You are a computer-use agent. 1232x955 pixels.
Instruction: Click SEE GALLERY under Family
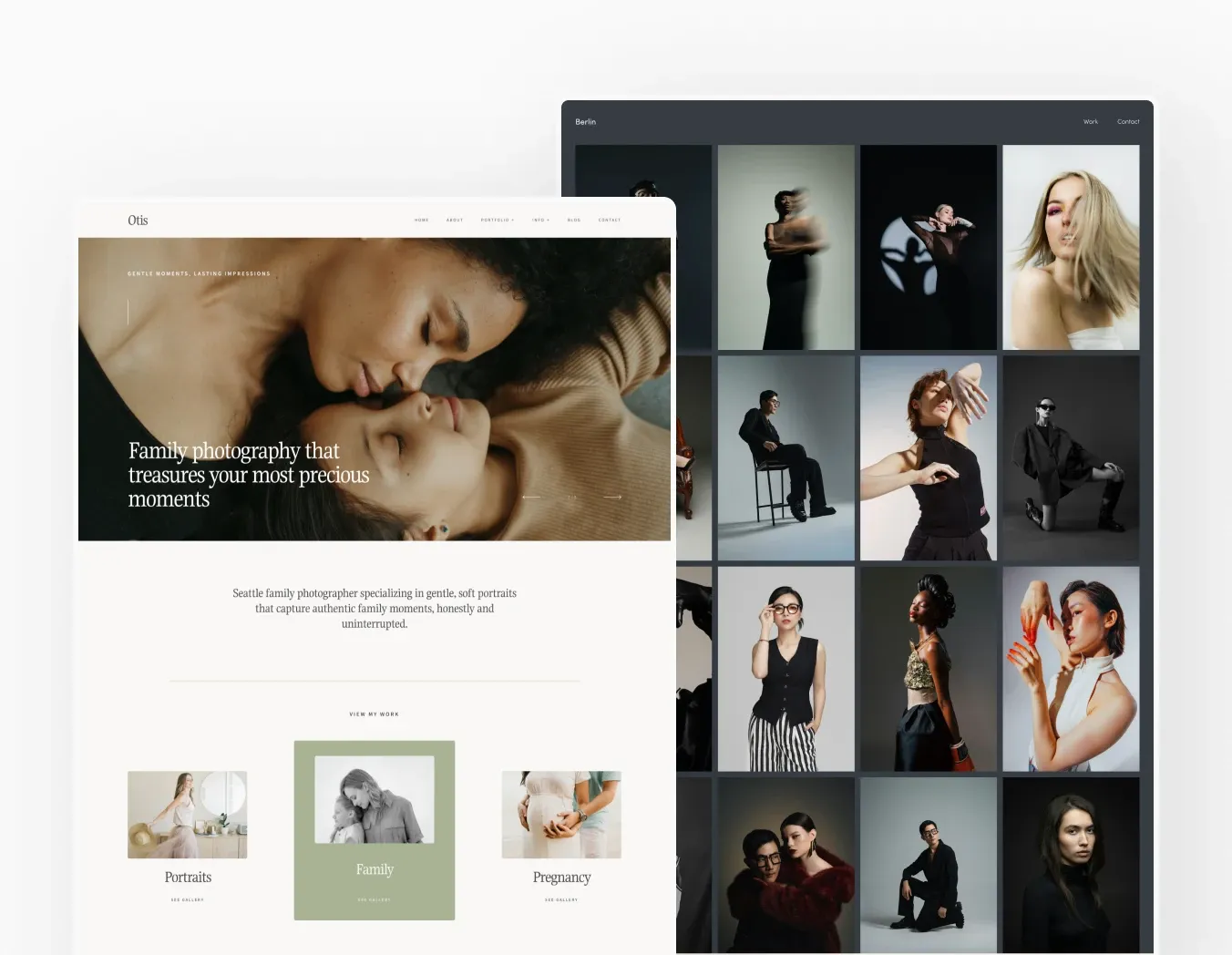tap(374, 899)
